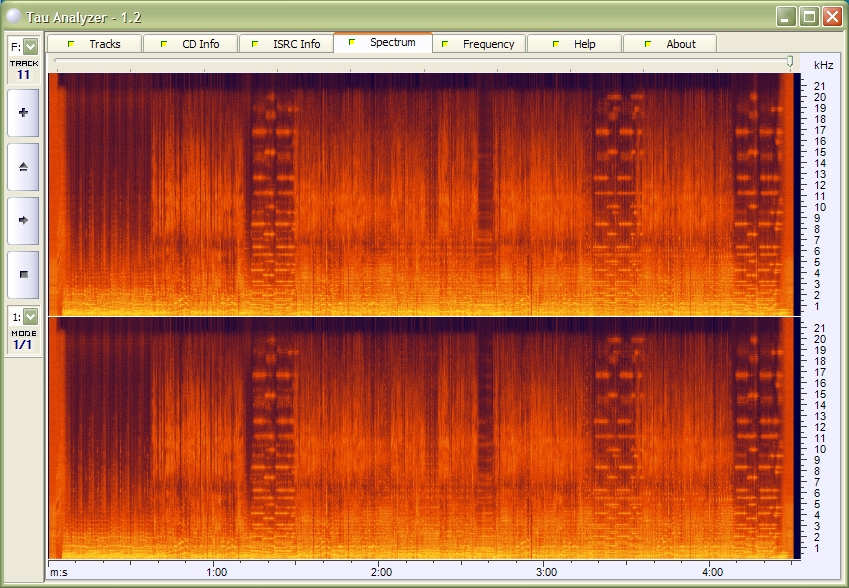Click the lower channel spectrogram
Screen dimensions: 849x588
(424, 437)
